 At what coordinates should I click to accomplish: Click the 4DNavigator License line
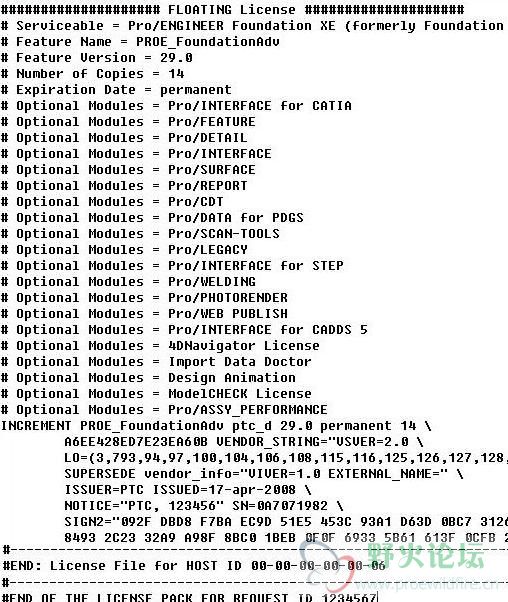[160, 346]
